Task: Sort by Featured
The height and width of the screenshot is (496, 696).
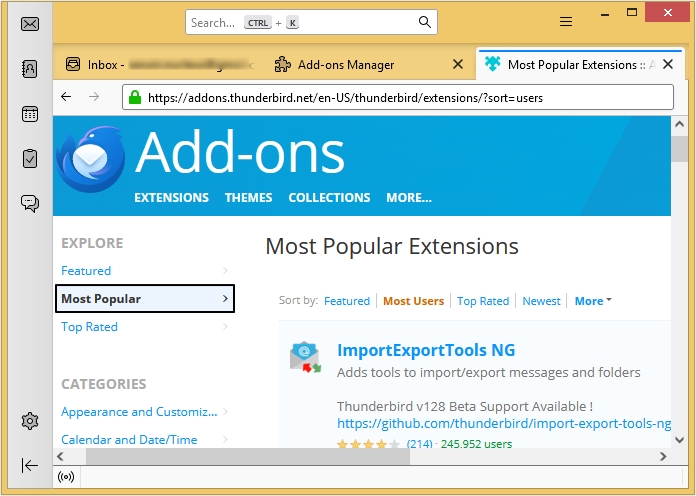Action: click(347, 301)
